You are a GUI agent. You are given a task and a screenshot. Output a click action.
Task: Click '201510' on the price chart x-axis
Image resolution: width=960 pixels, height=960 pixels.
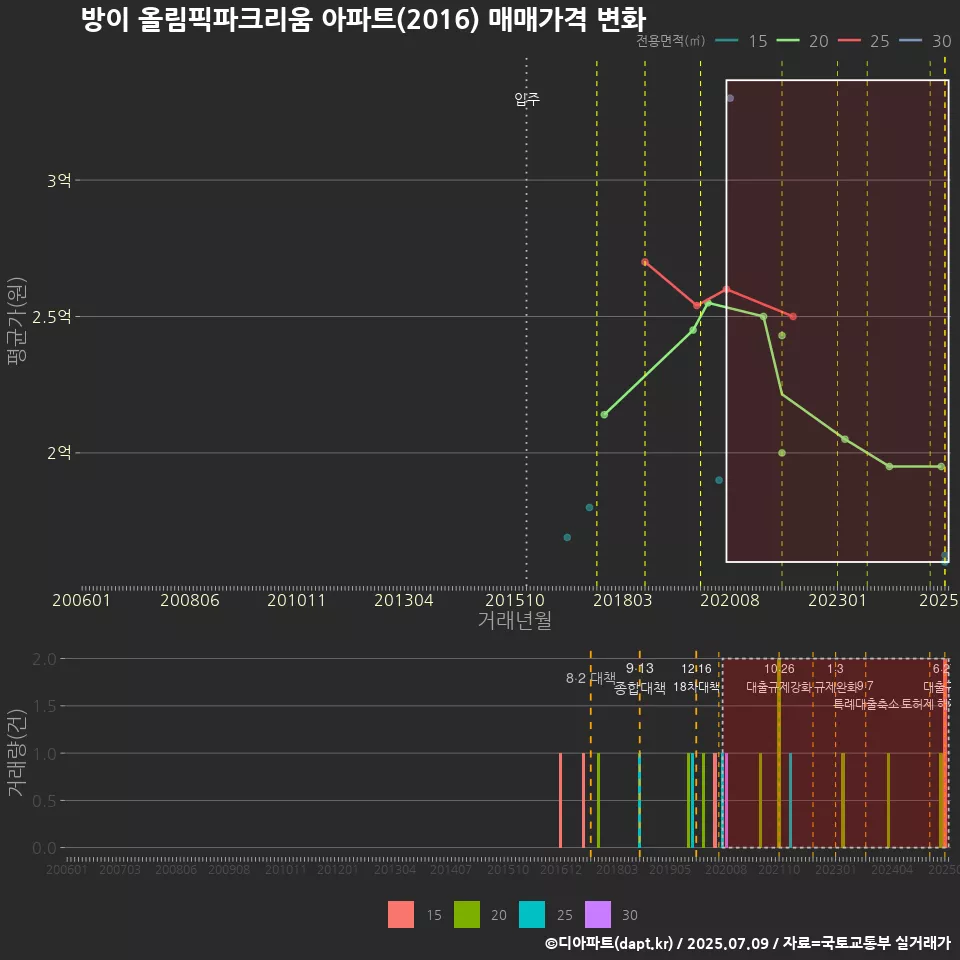[x=515, y=600]
